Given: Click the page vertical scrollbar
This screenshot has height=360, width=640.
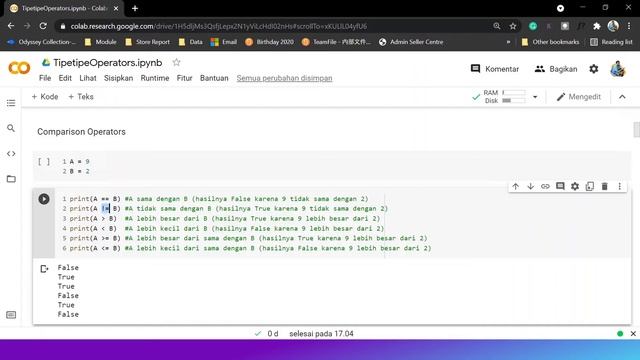Looking at the screenshot, I should (x=636, y=130).
